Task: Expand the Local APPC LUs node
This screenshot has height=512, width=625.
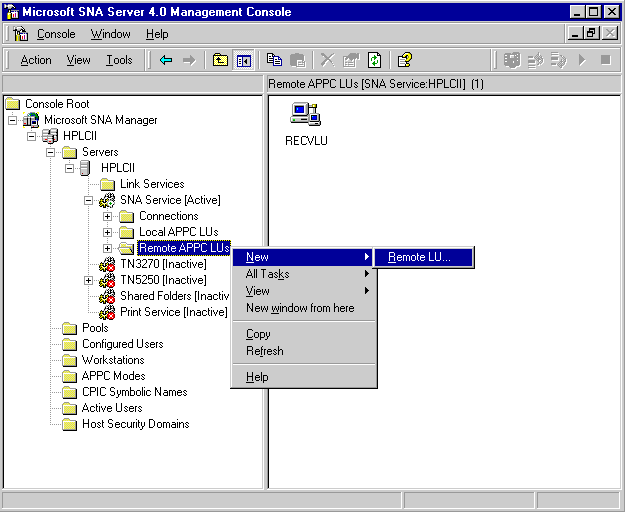Action: click(x=108, y=232)
